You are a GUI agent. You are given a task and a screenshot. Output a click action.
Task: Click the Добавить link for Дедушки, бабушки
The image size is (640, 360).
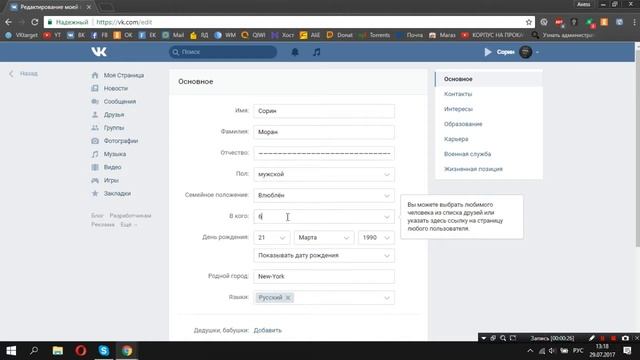267,330
